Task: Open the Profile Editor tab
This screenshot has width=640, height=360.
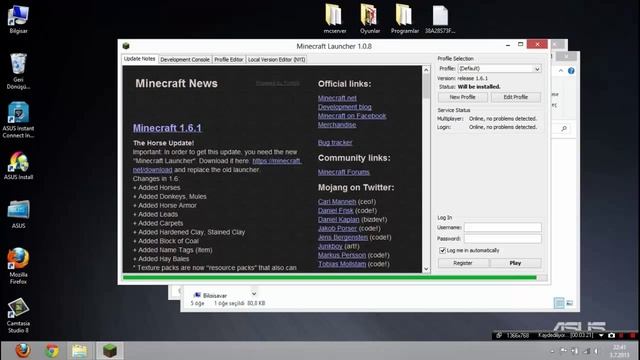Action: click(x=229, y=60)
